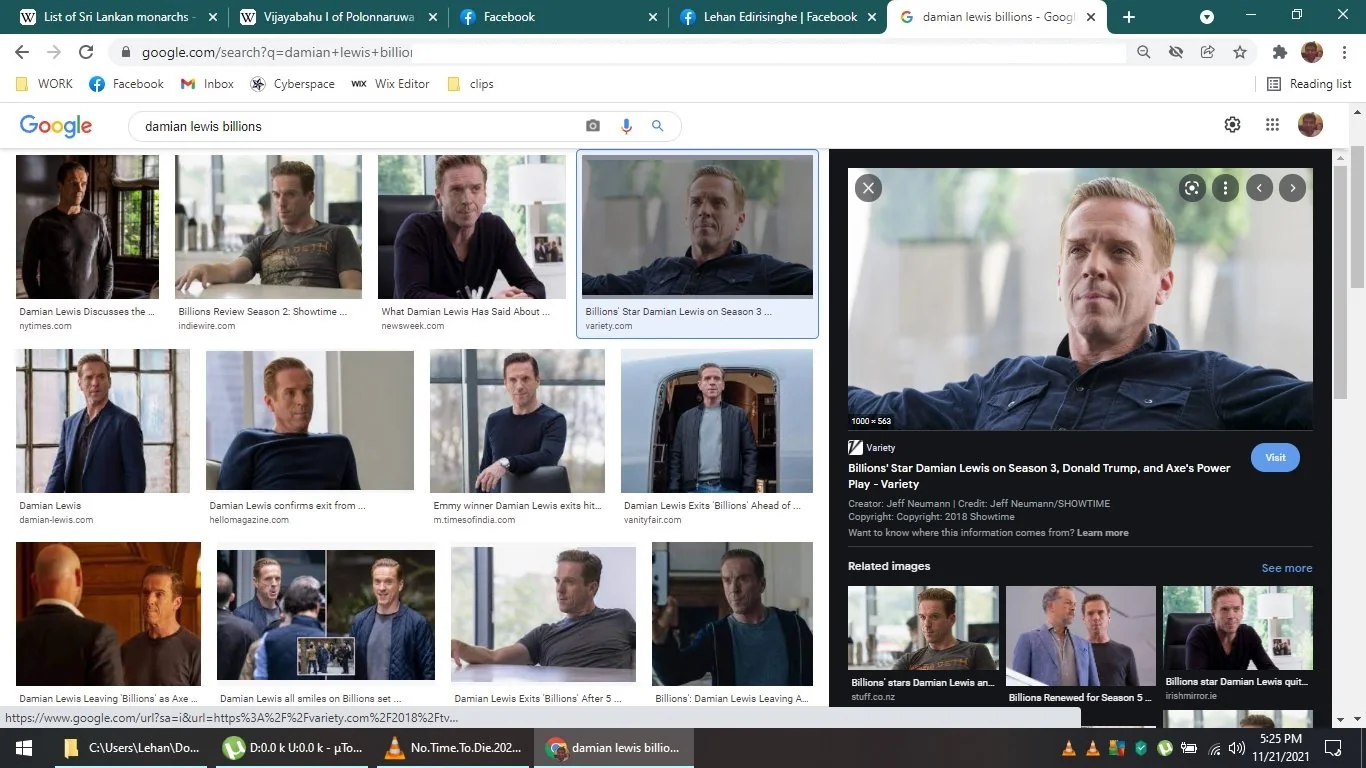Open the Chrome three-dot menu

pyautogui.click(x=1343, y=52)
